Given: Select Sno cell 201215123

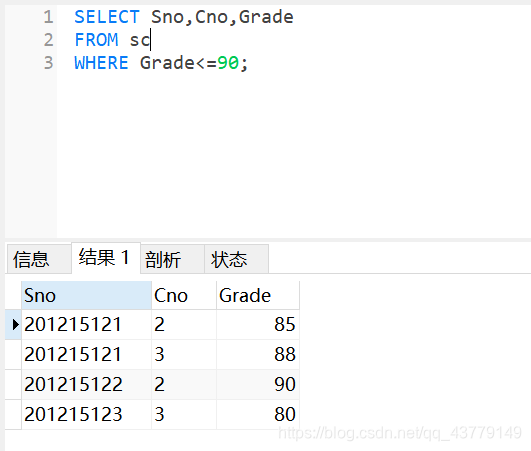Looking at the screenshot, I should (x=86, y=414).
